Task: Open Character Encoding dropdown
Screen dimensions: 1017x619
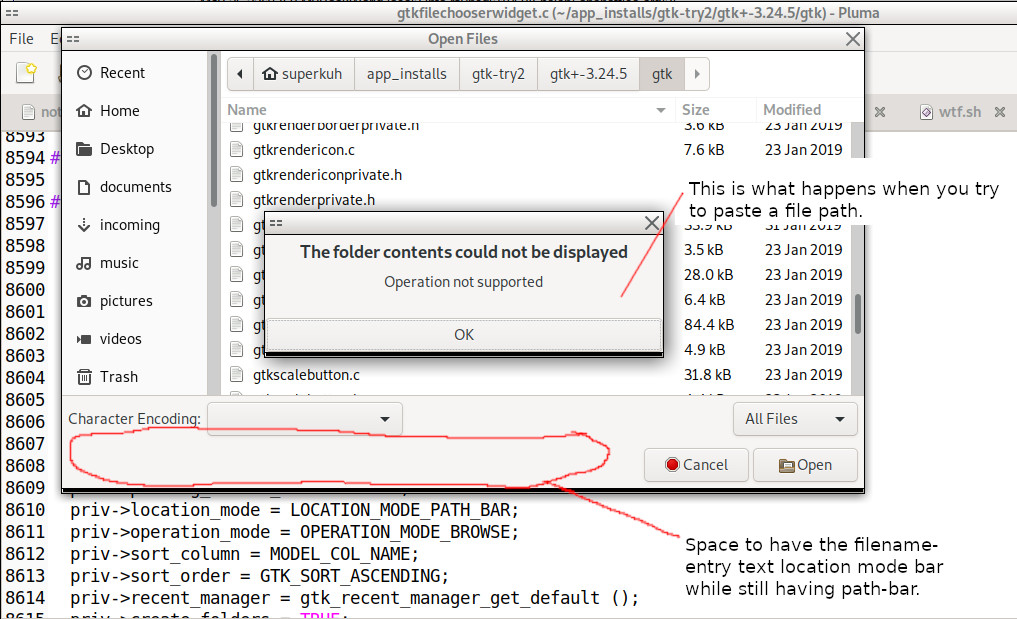Action: point(305,419)
